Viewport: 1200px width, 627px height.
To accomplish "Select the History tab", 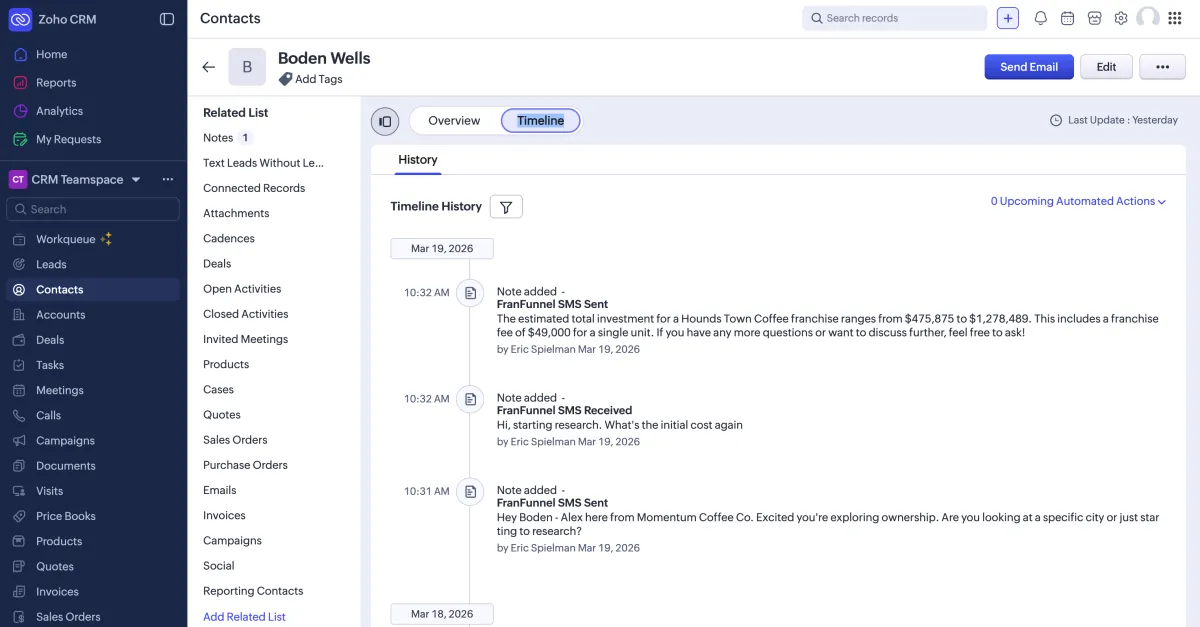I will [417, 159].
